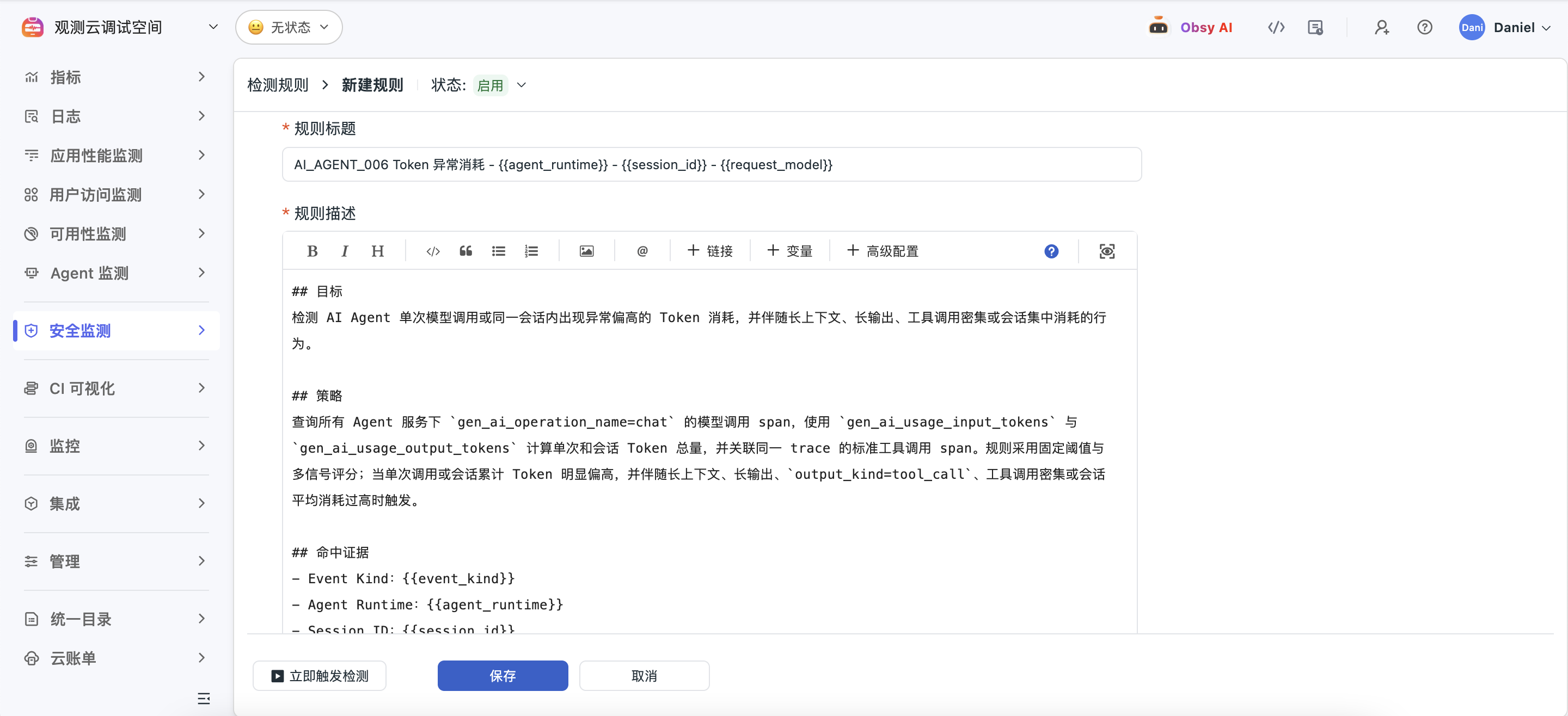Insert a block quote
Viewport: 1568px width, 716px height.
pos(465,251)
